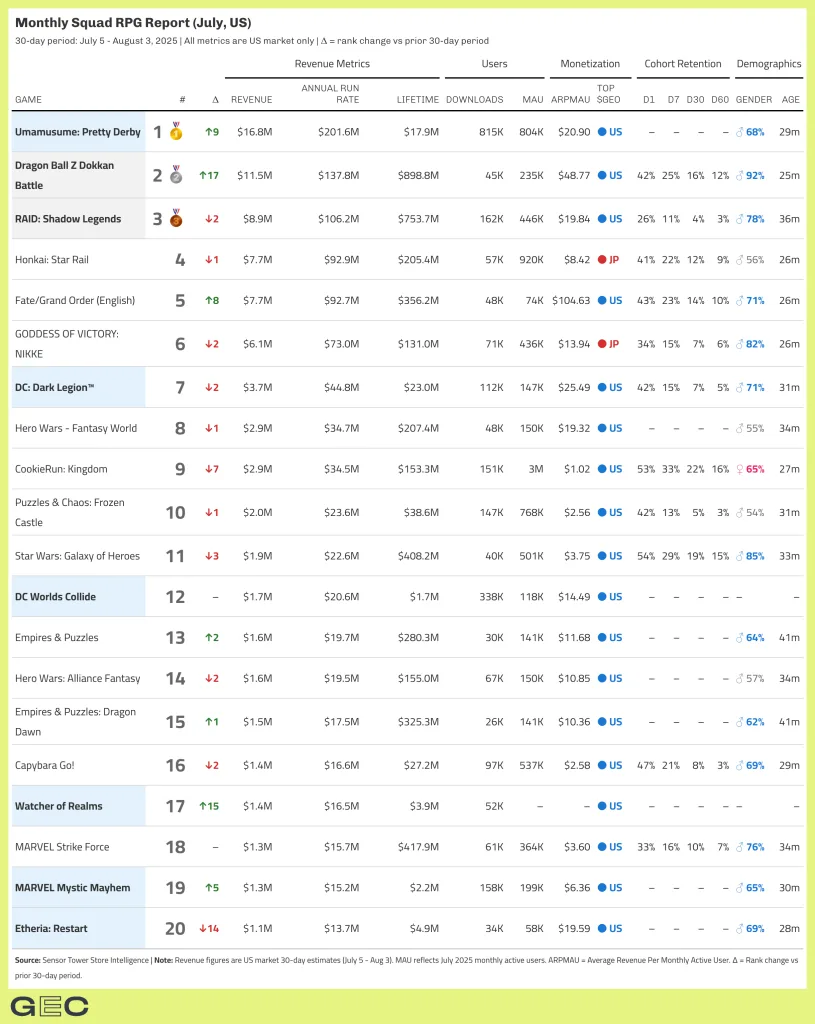The image size is (815, 1024).
Task: Open the DC Worlds Collide game entry
Action: 55,597
